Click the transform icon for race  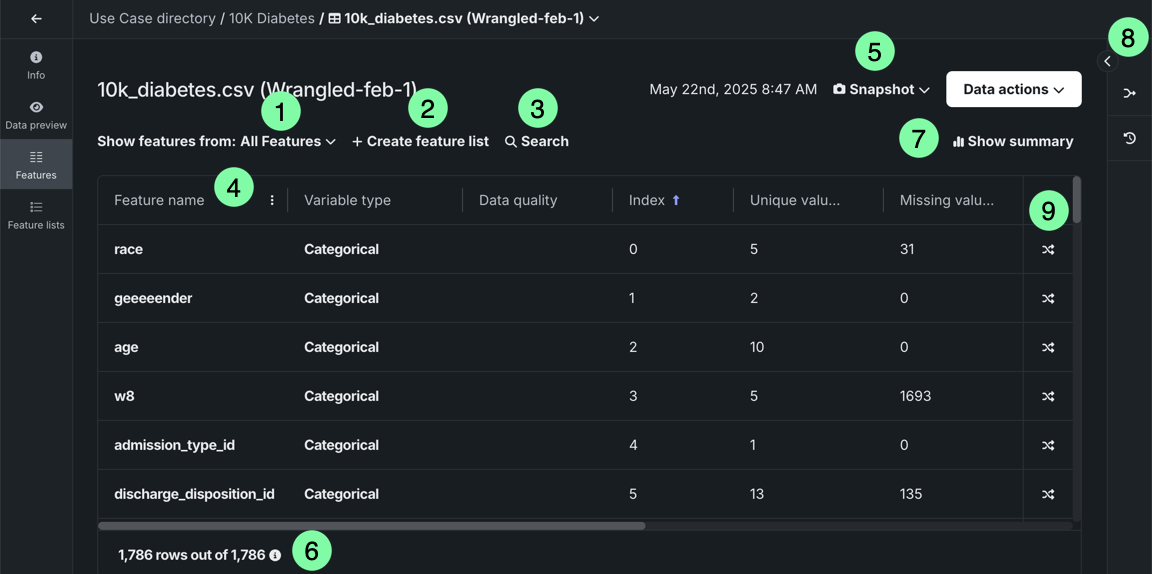[x=1048, y=249]
